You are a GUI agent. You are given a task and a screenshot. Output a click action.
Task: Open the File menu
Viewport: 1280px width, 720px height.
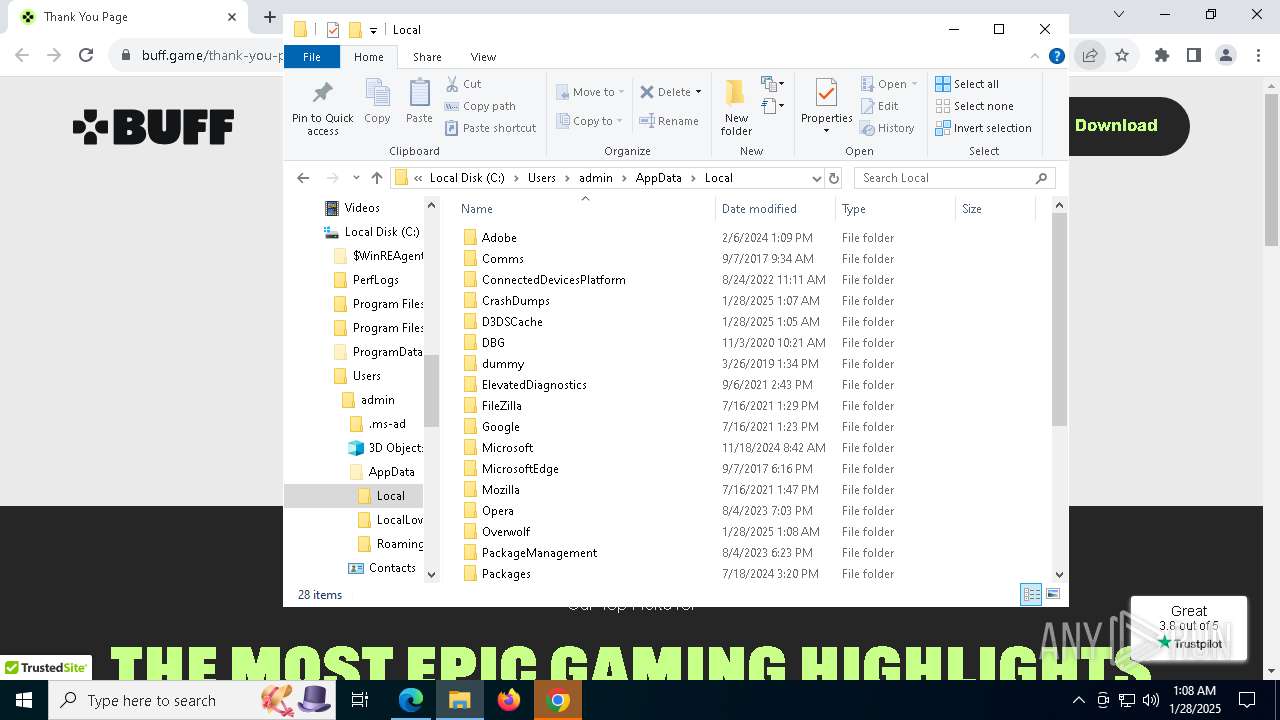click(x=312, y=57)
